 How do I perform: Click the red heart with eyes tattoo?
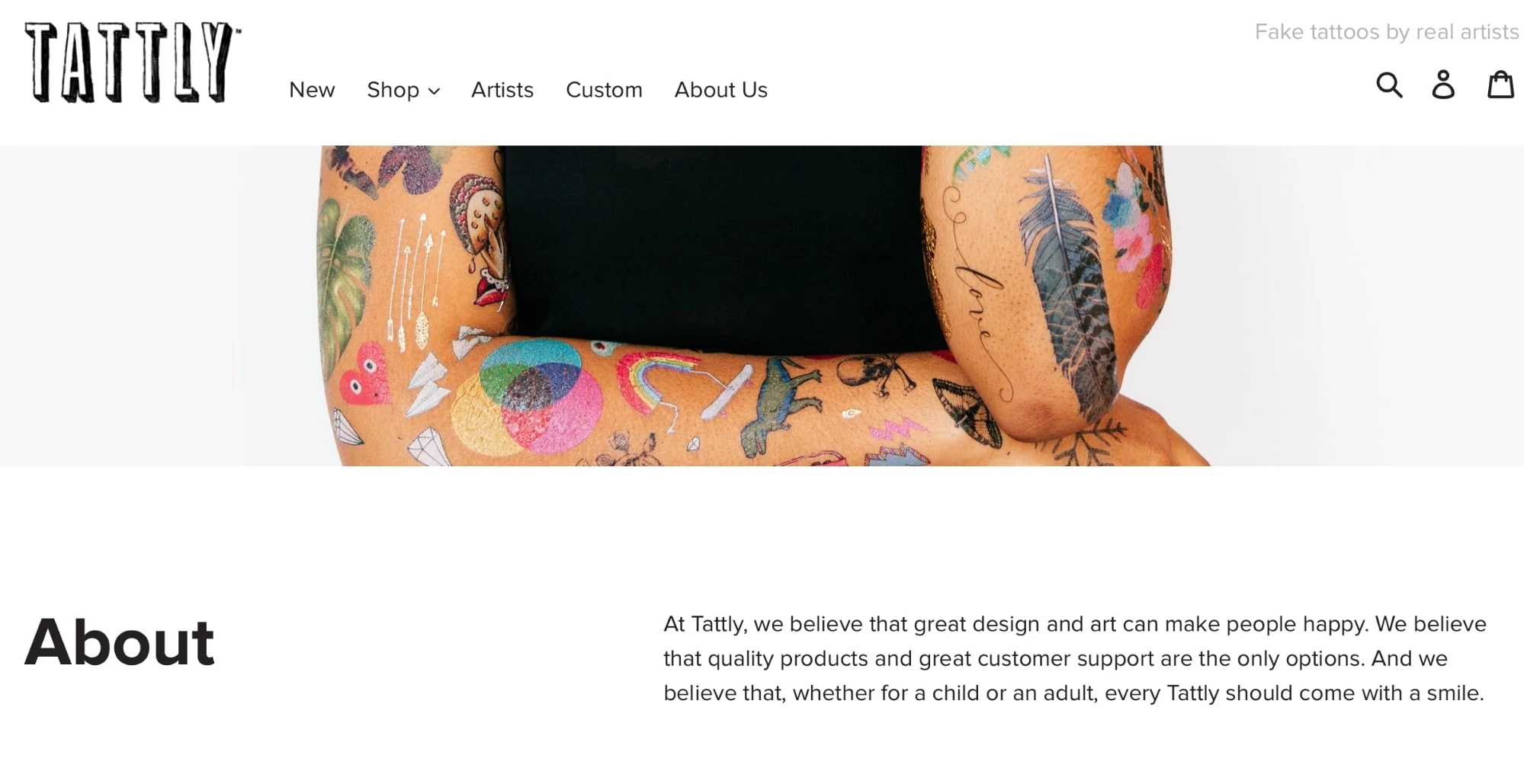coord(364,375)
